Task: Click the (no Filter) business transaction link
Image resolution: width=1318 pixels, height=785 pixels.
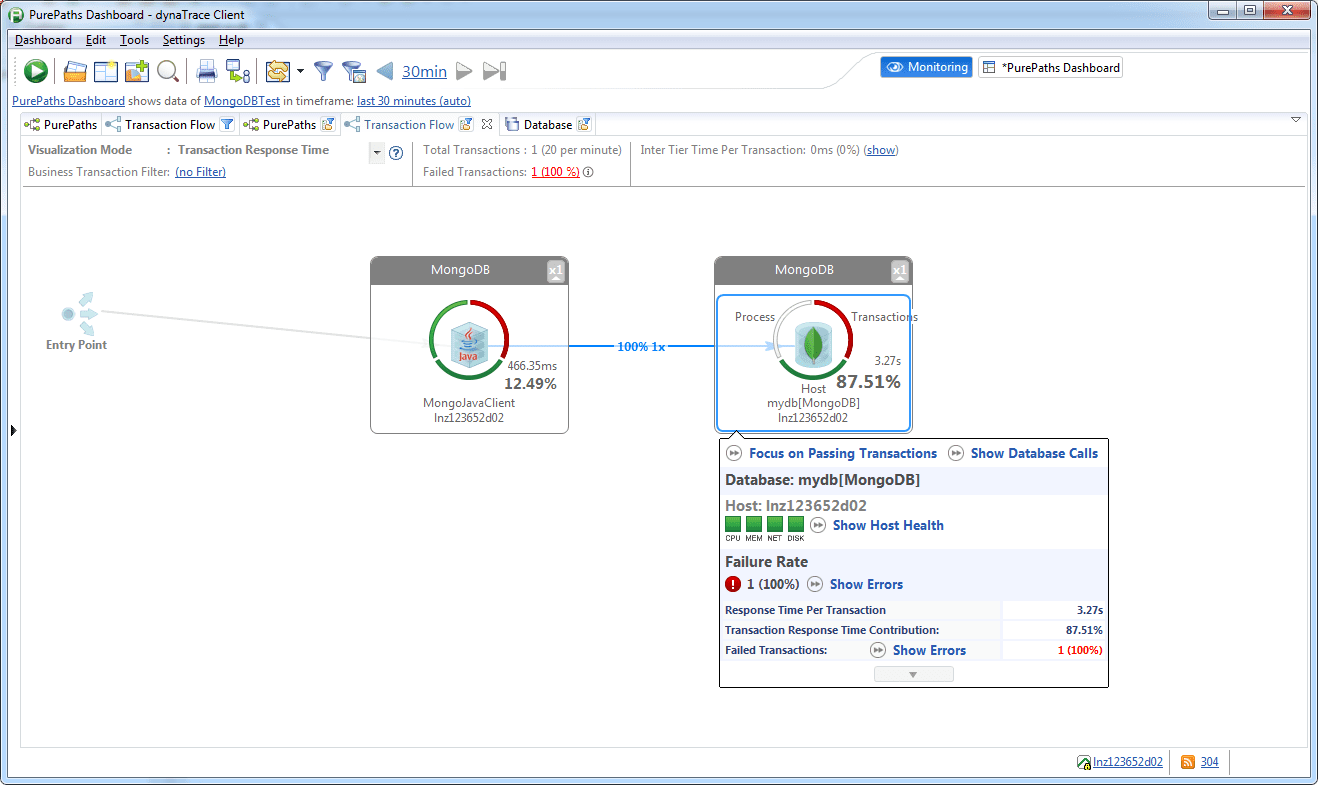Action: tap(200, 172)
